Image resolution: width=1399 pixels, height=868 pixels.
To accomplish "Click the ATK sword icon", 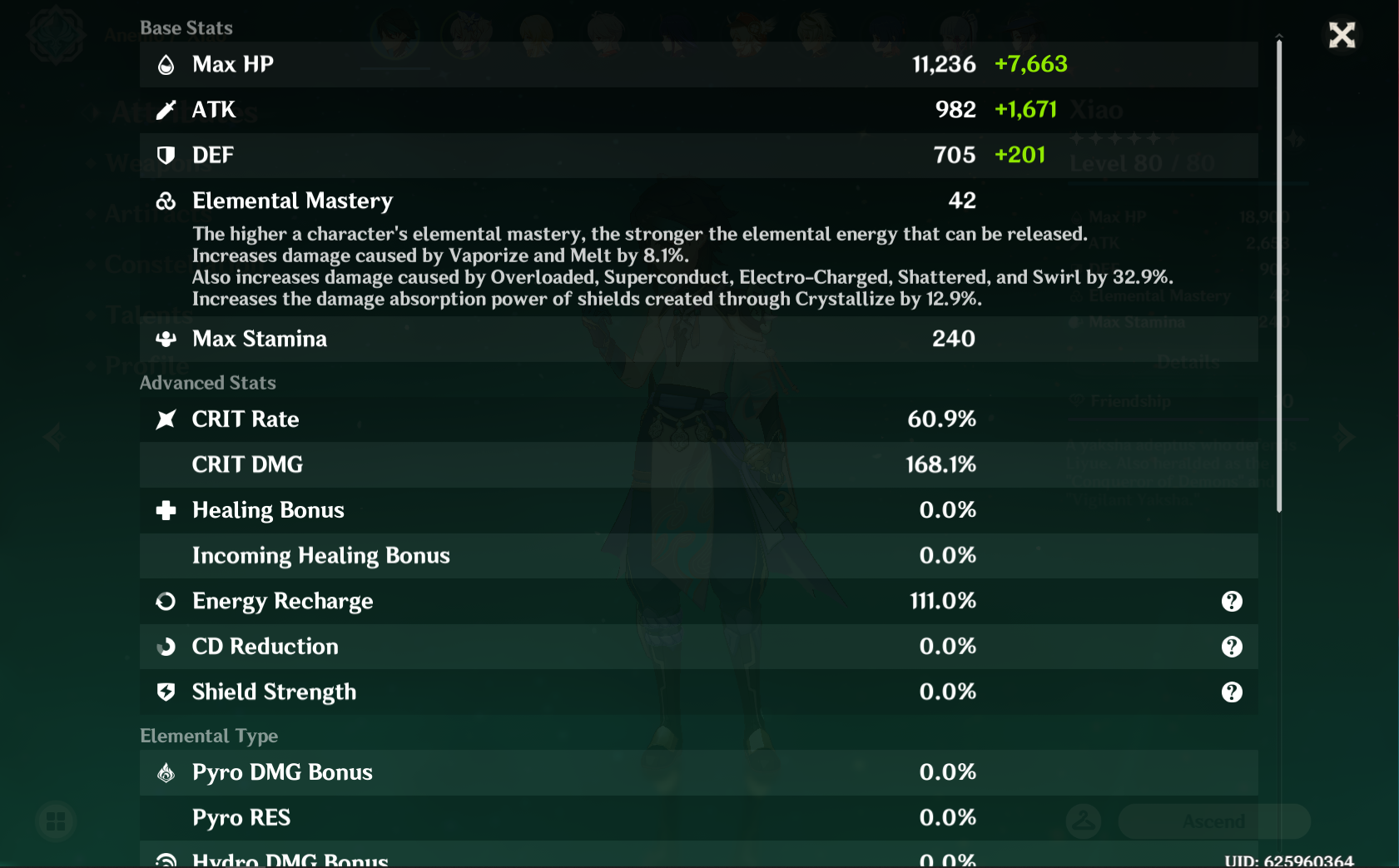I will click(166, 110).
